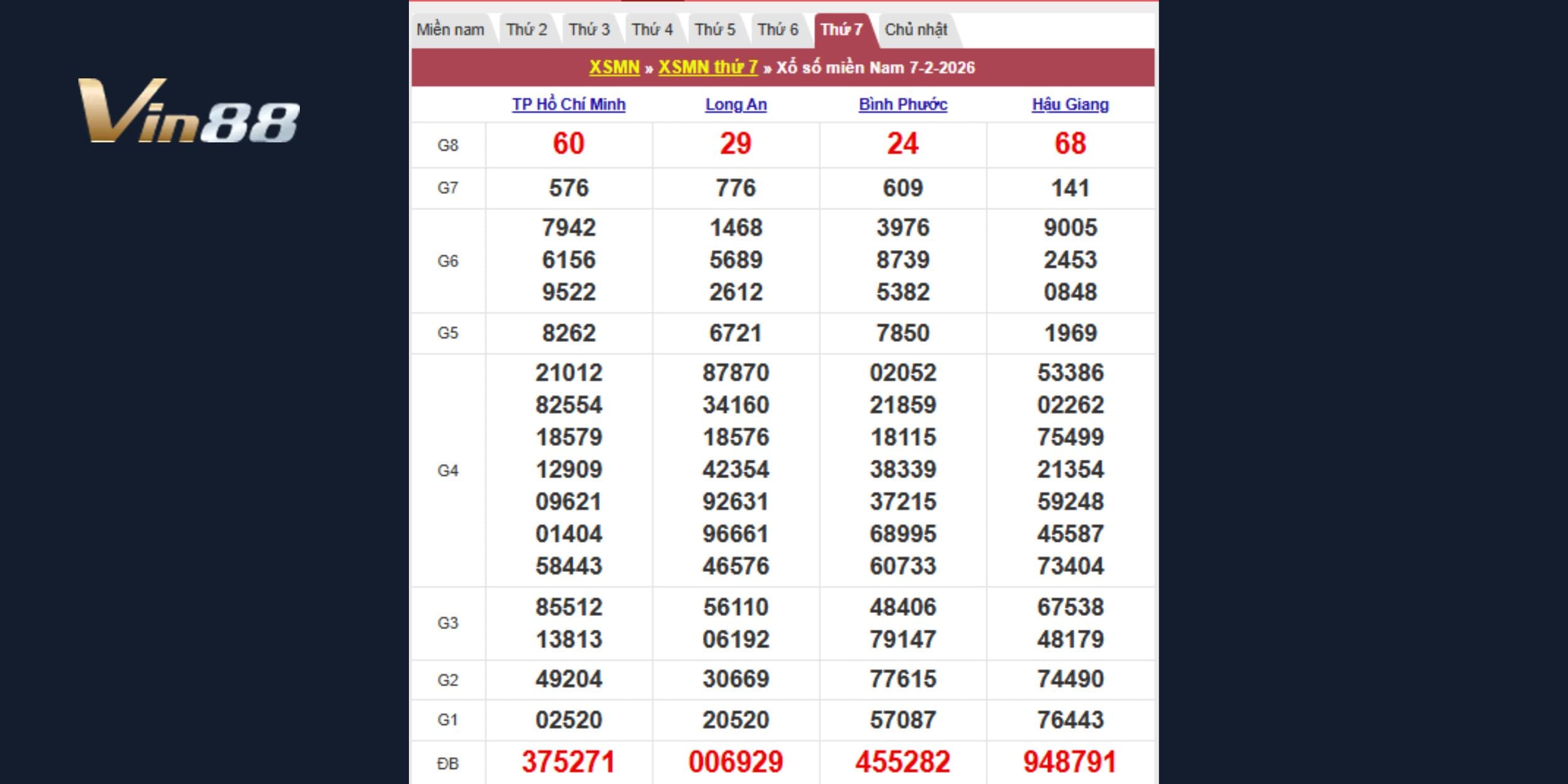Select the active Thứ 7 tab
This screenshot has width=1568, height=784.
point(841,29)
